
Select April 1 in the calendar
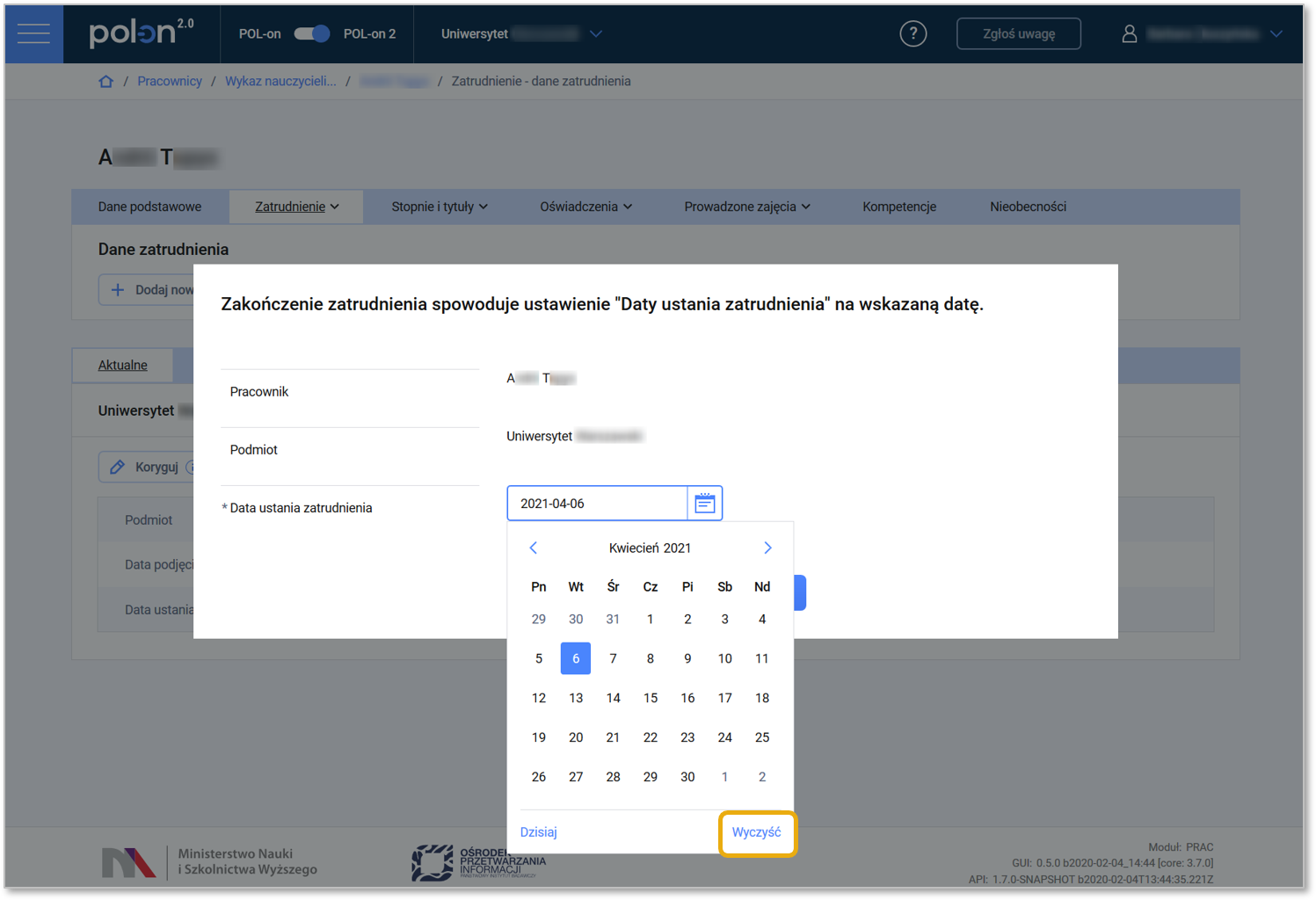[651, 619]
